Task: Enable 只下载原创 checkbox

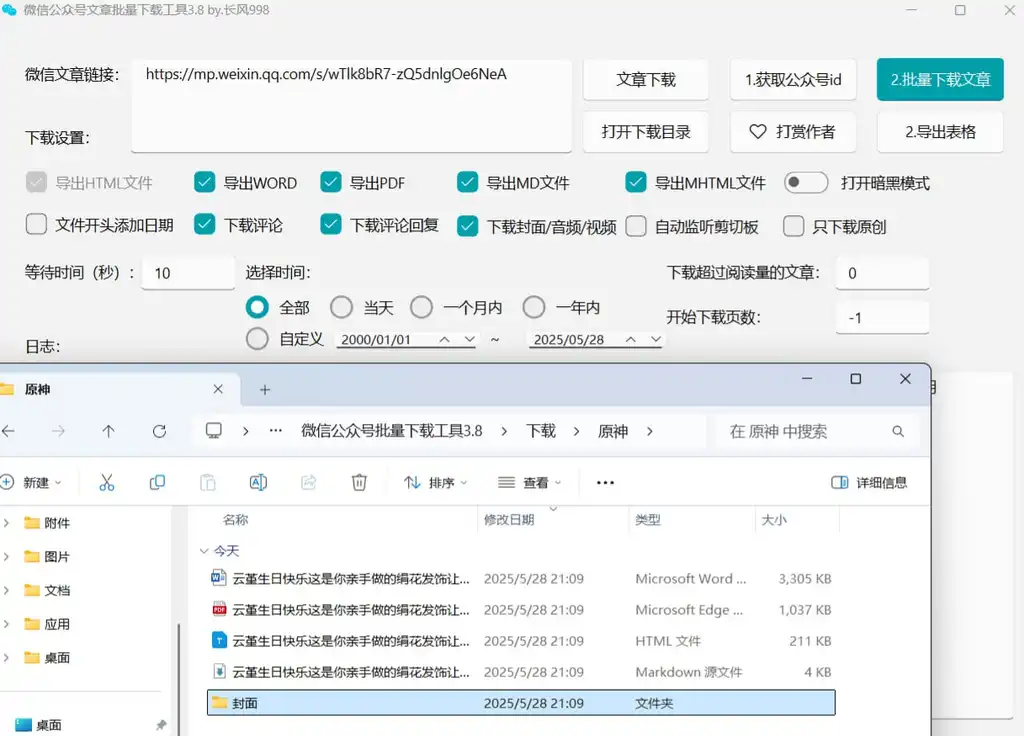Action: click(x=793, y=227)
